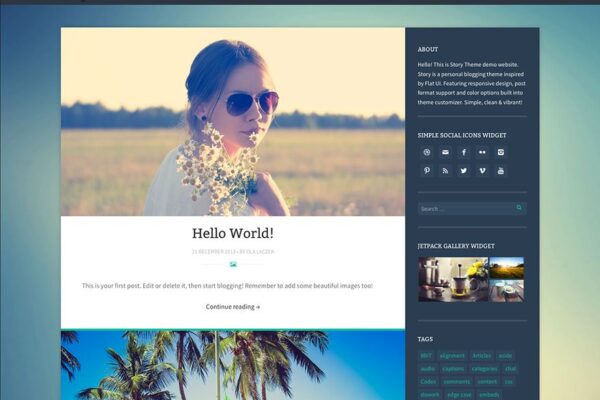Open the YouTube social icon
Image resolution: width=600 pixels, height=400 pixels.
[501, 170]
